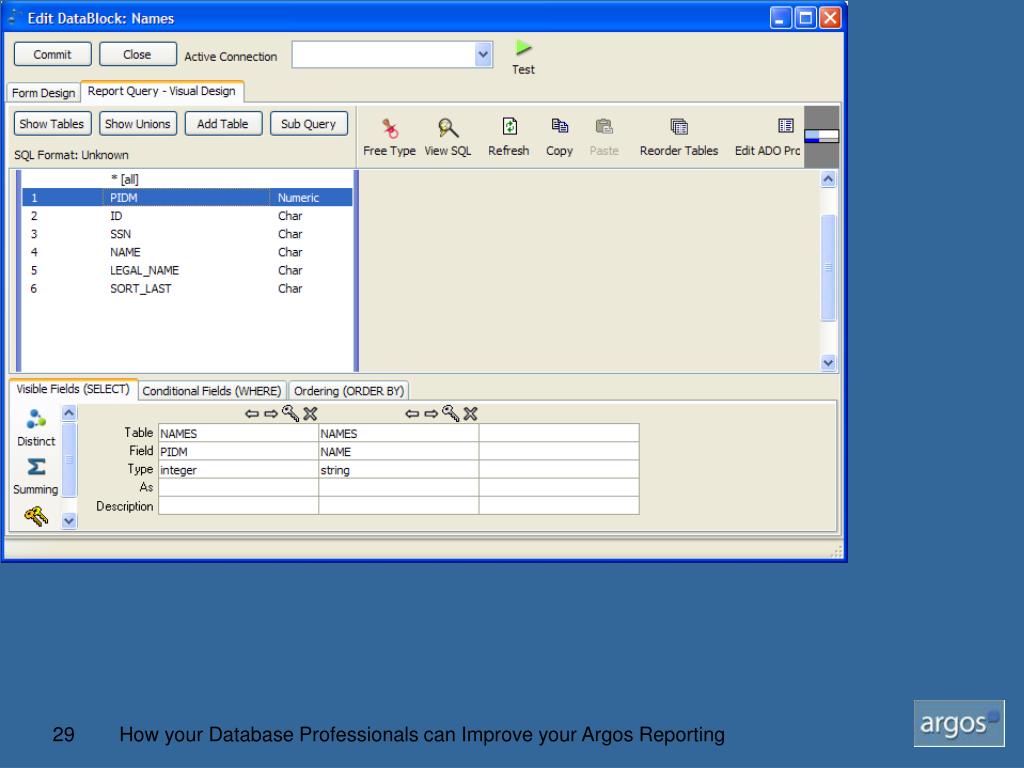The width and height of the screenshot is (1024, 768).
Task: Click the down arrow of the design area scrollbar
Action: point(828,362)
